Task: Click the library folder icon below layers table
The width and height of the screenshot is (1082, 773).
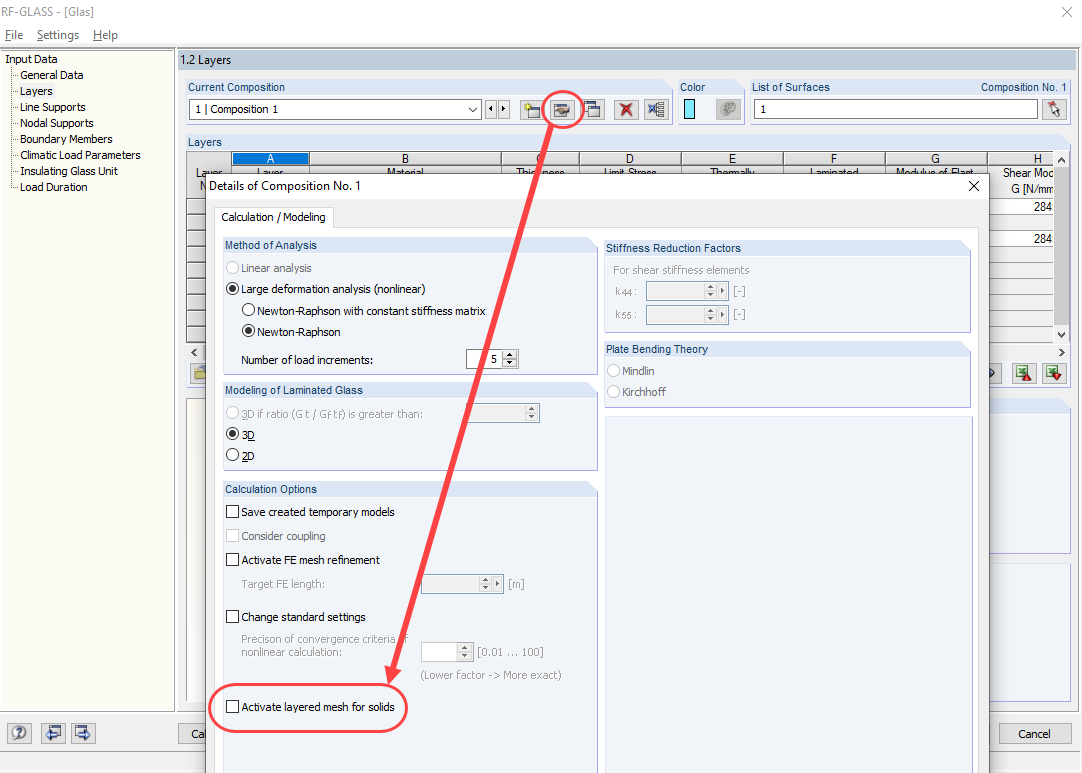Action: click(199, 373)
